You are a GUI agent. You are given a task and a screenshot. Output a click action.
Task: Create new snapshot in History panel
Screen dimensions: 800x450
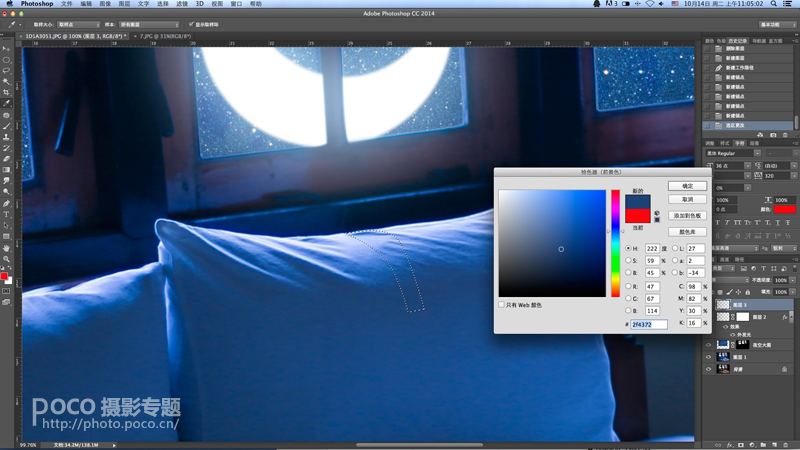point(773,135)
